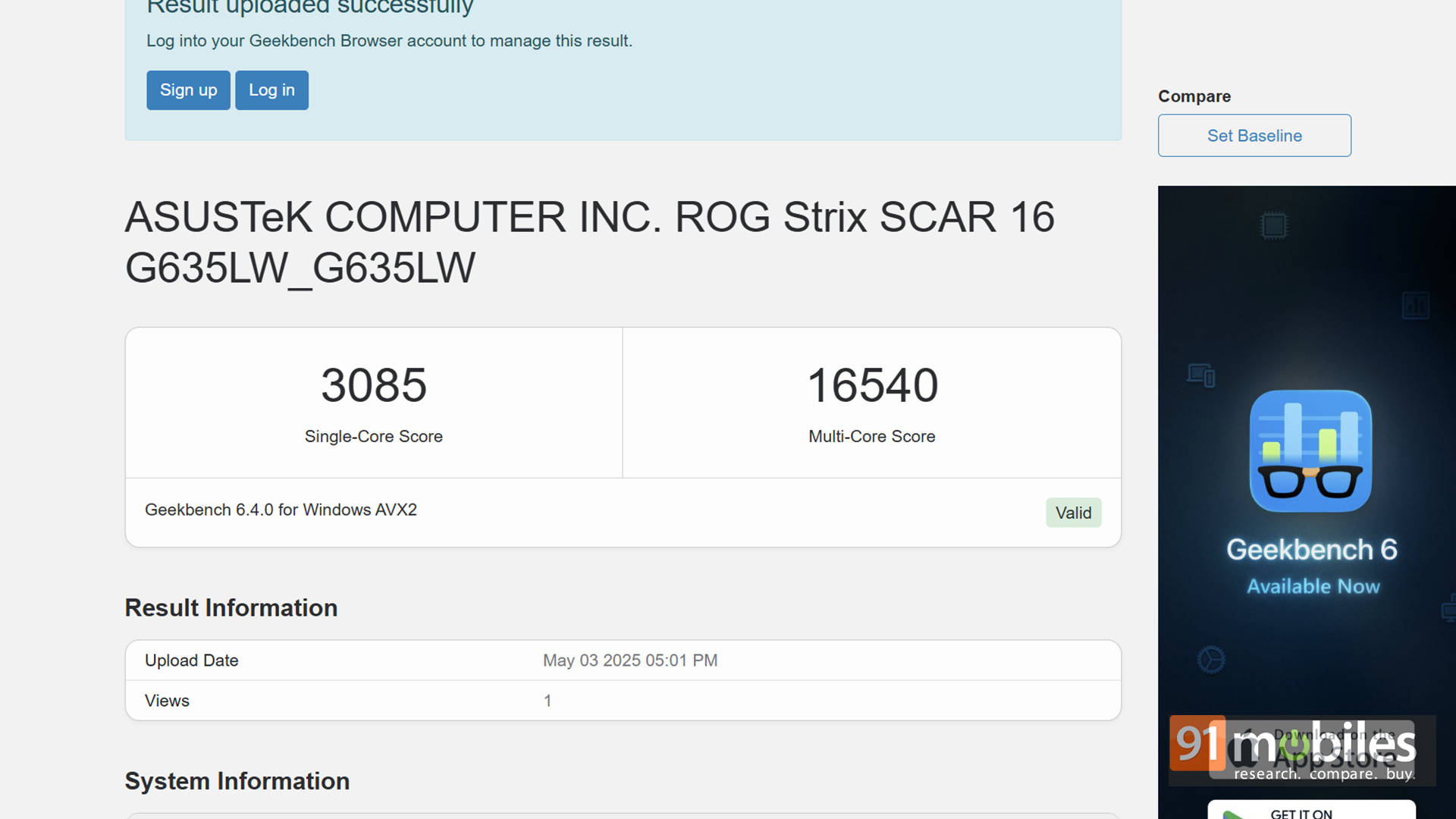This screenshot has height=819, width=1456.
Task: Click the Geekbench Browser account login message
Action: pos(389,41)
